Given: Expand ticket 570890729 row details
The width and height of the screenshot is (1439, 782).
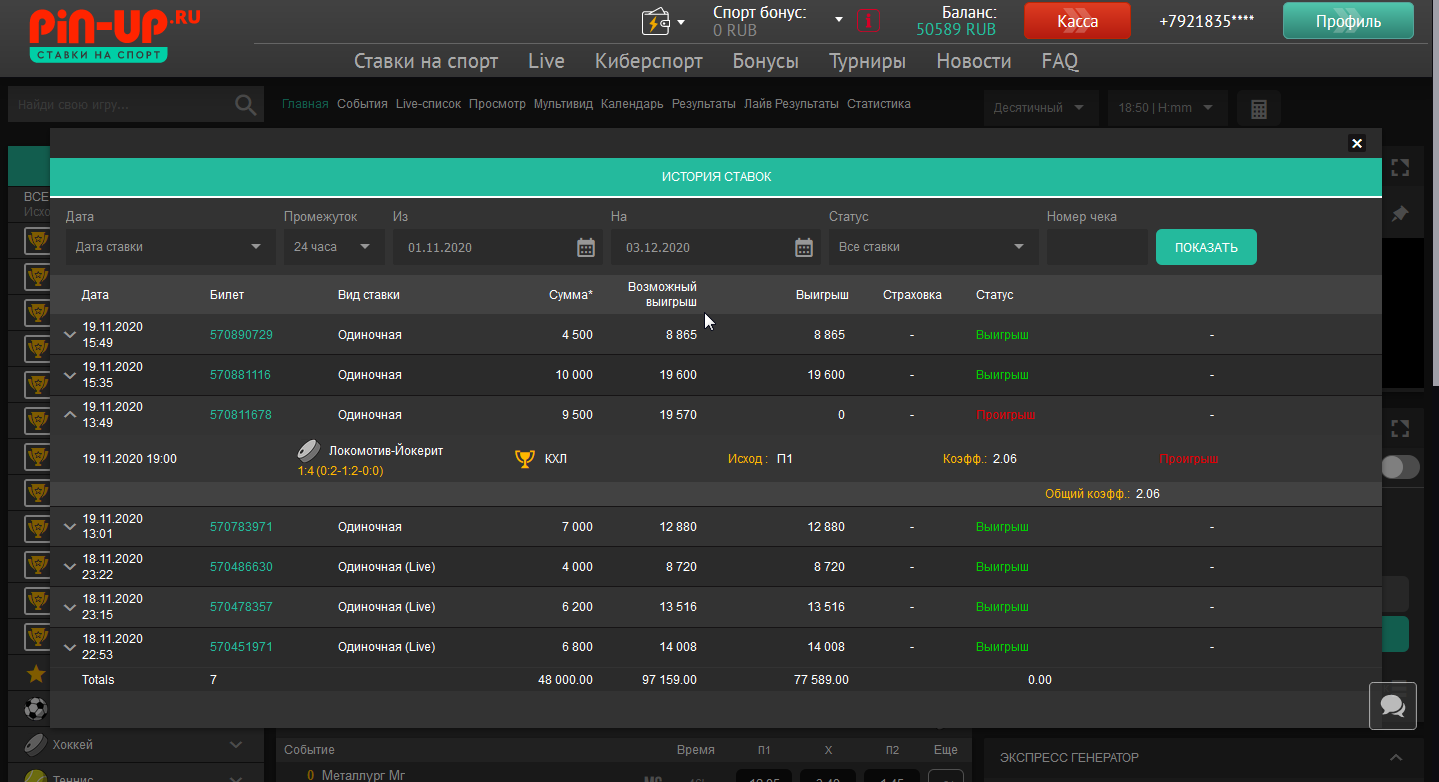Looking at the screenshot, I should (x=70, y=335).
